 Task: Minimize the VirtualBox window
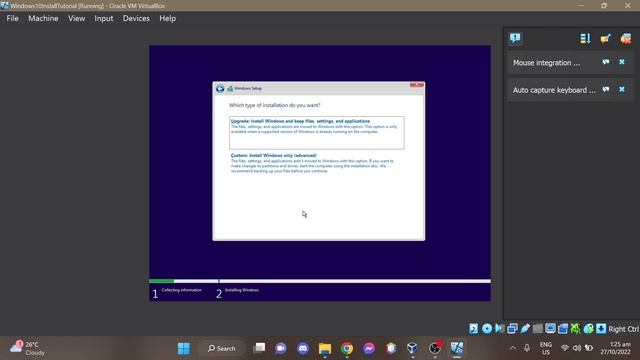tap(581, 6)
